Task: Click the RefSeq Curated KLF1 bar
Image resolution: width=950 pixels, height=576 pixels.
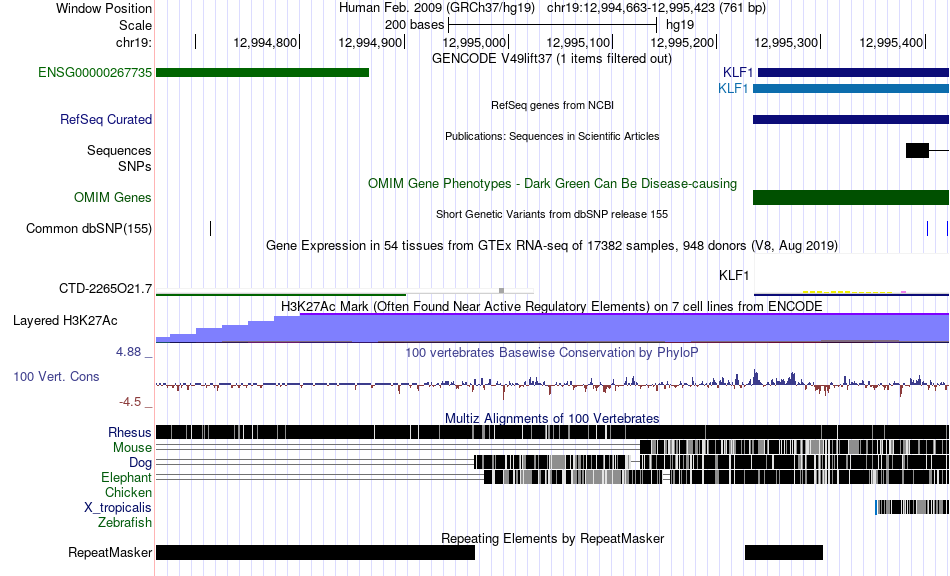Action: (x=851, y=119)
